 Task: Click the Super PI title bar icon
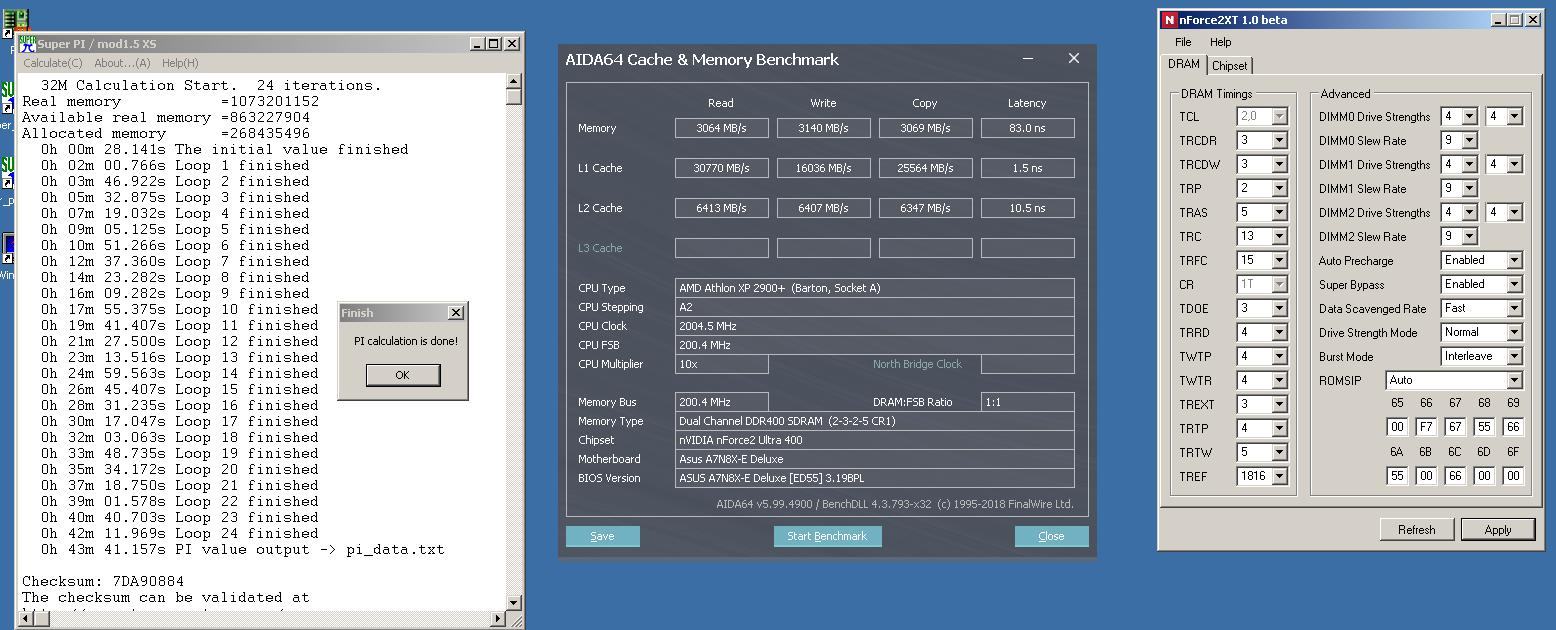[x=29, y=43]
